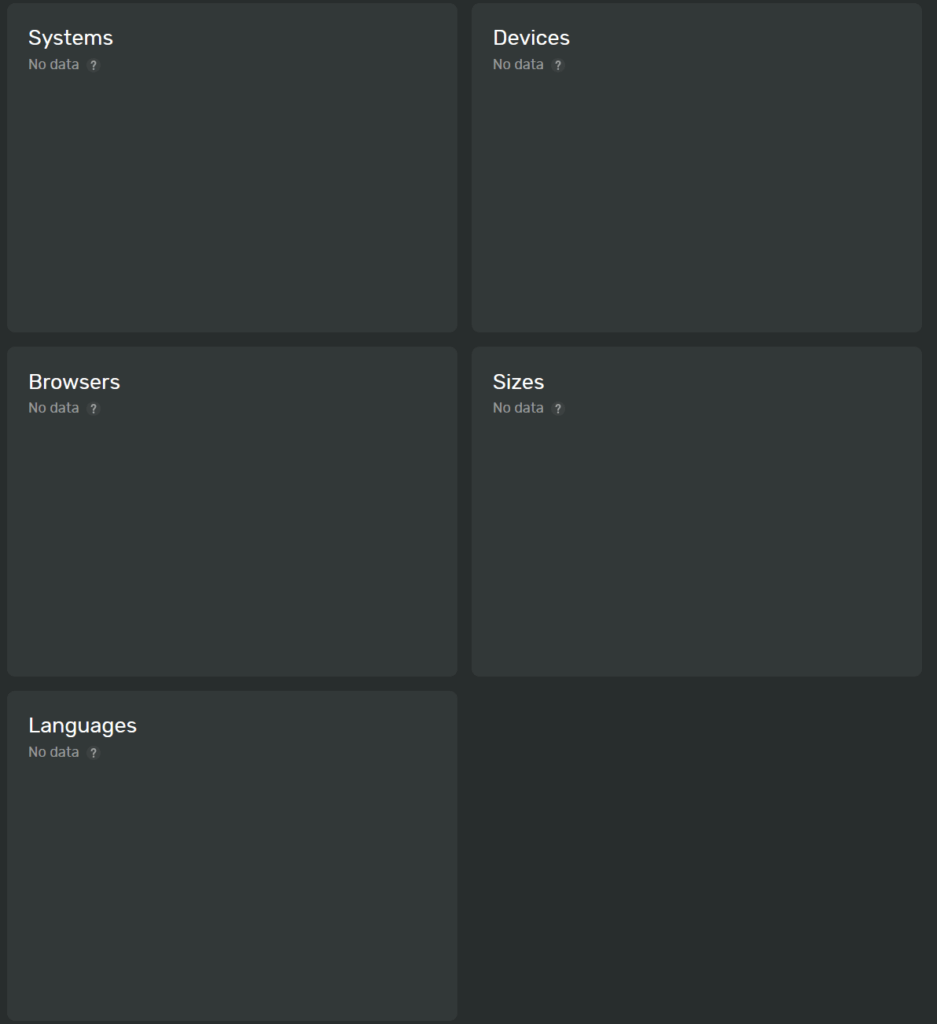Select the Devices card heading
The height and width of the screenshot is (1024, 937).
(x=531, y=38)
